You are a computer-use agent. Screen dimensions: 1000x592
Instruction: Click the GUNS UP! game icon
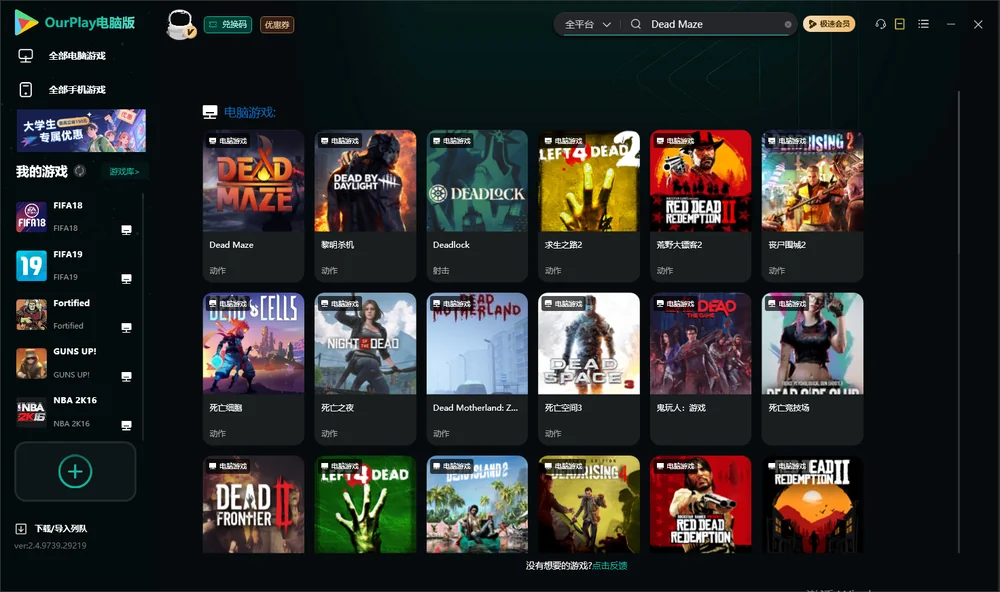[x=31, y=364]
